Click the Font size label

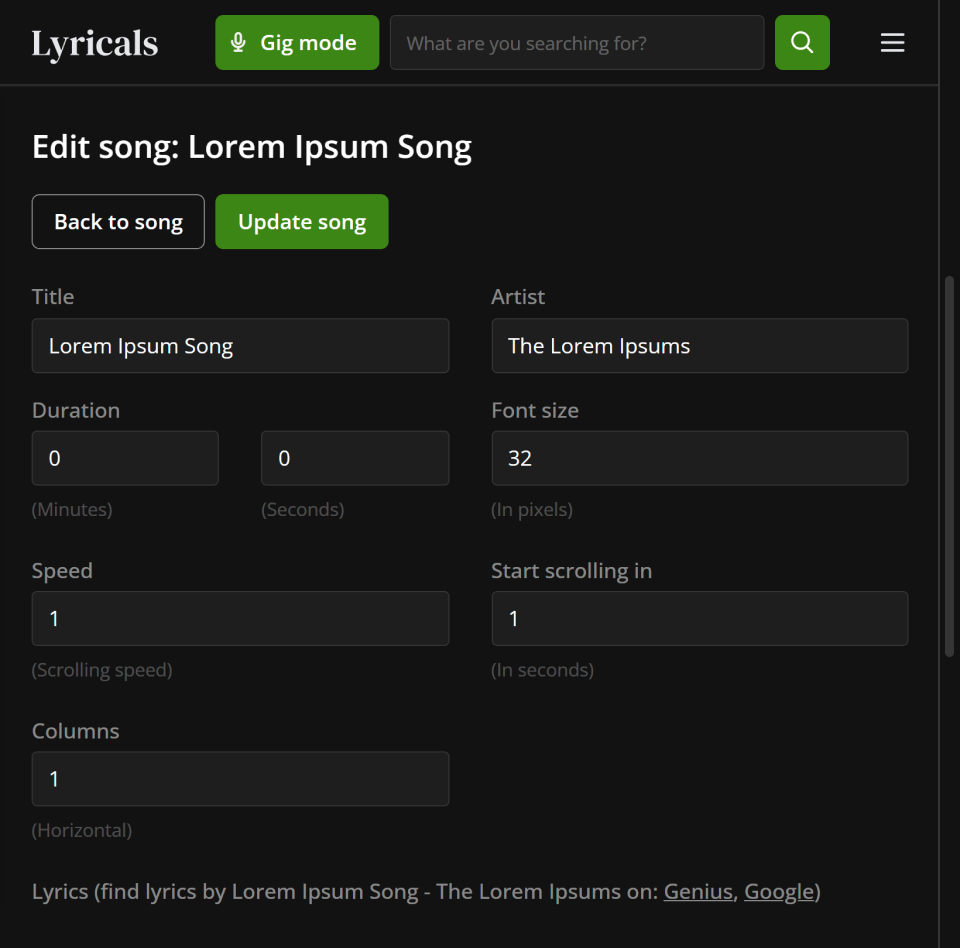pos(535,411)
